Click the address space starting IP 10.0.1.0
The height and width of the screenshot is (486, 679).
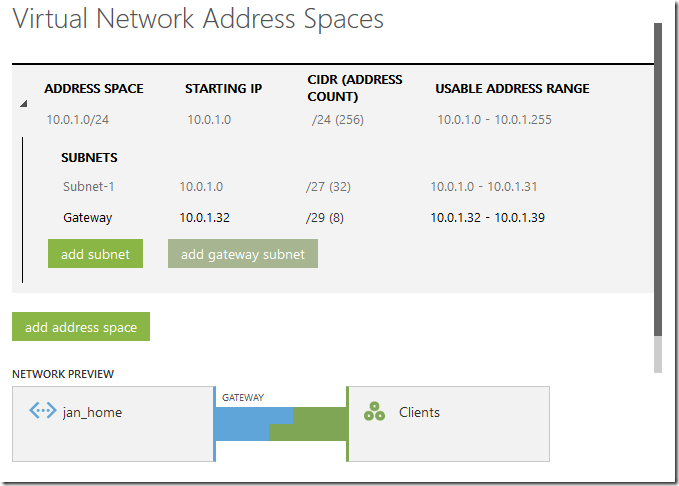pyautogui.click(x=209, y=120)
